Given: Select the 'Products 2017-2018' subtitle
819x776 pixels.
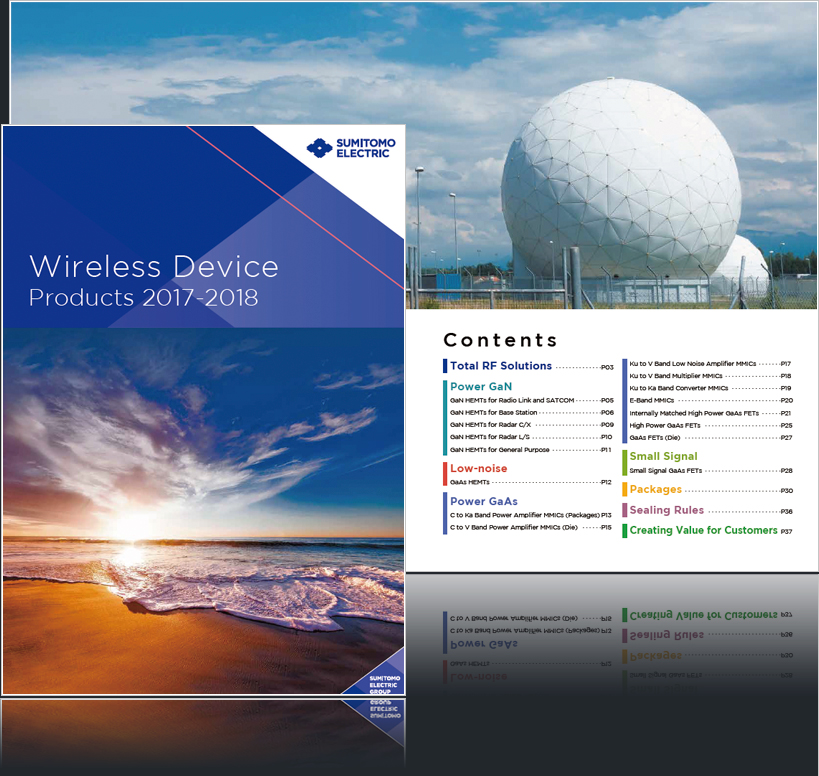Looking at the screenshot, I should coord(143,298).
